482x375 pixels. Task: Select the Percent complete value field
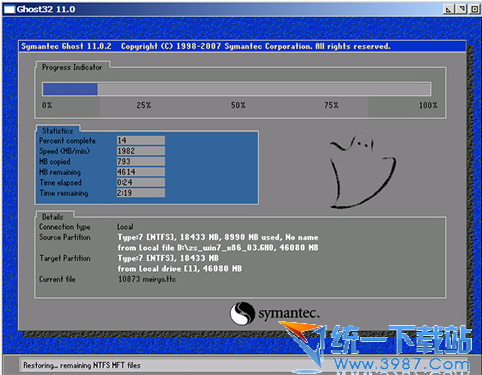(x=141, y=140)
